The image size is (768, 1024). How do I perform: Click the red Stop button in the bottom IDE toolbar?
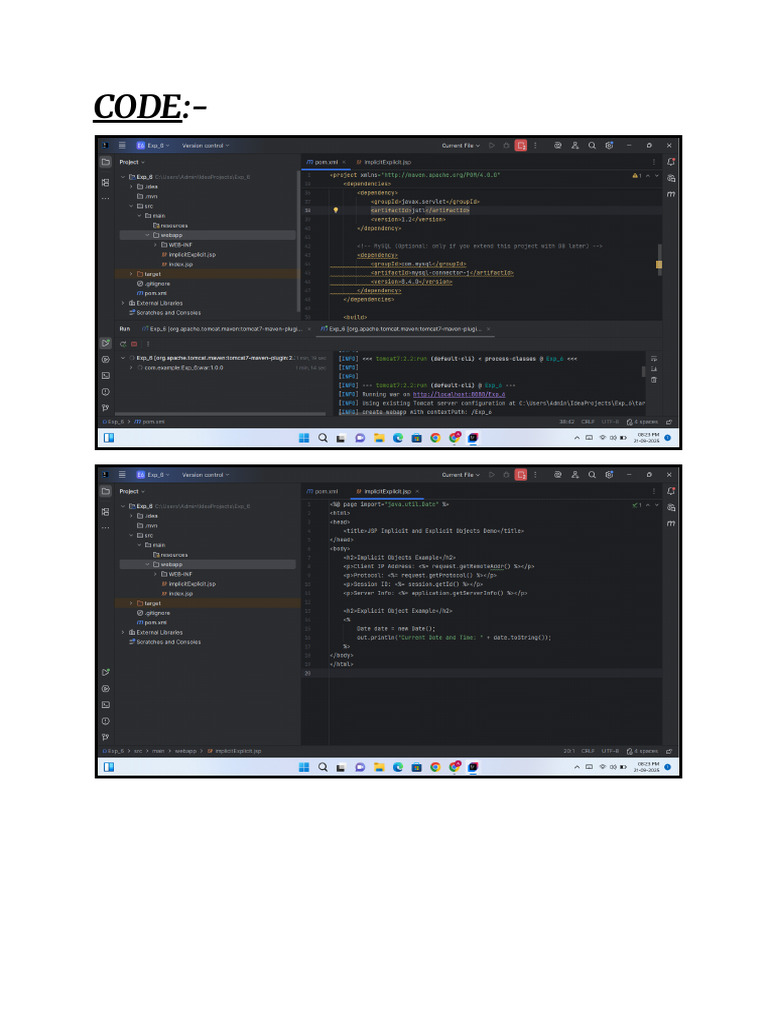tap(520, 475)
